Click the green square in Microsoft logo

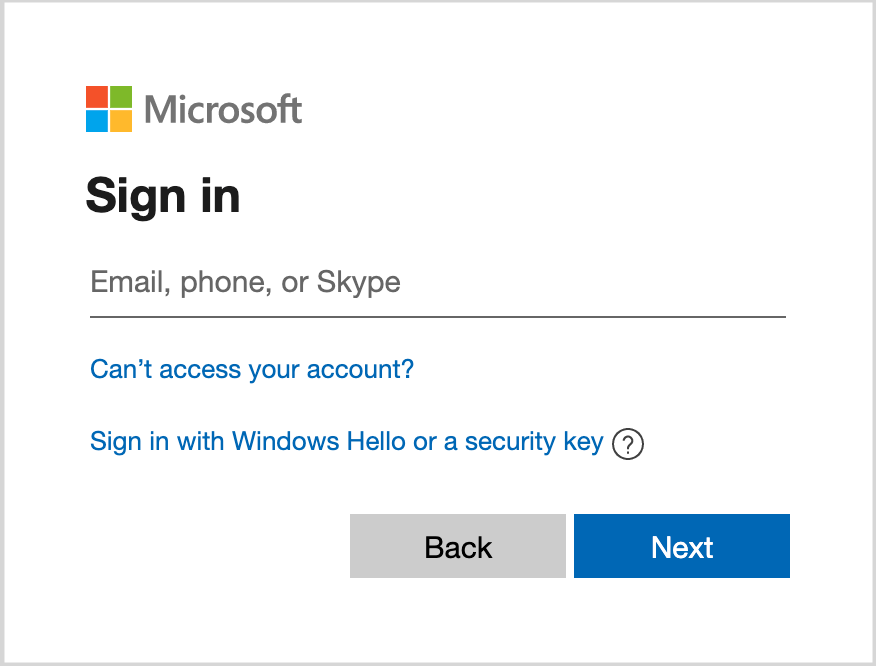tap(121, 97)
